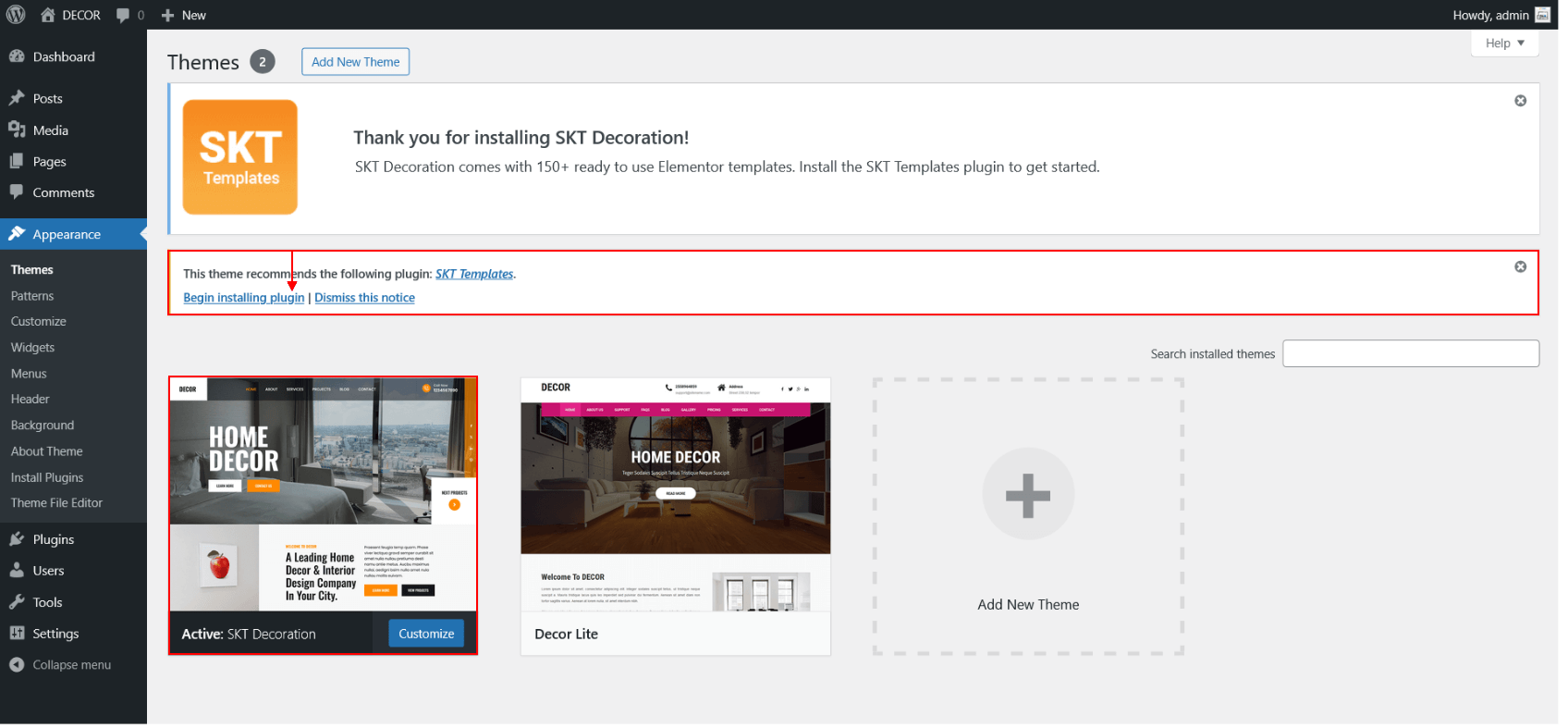Click the 'Active: SKT Decoration' label
The height and width of the screenshot is (728, 1568).
coord(249,634)
